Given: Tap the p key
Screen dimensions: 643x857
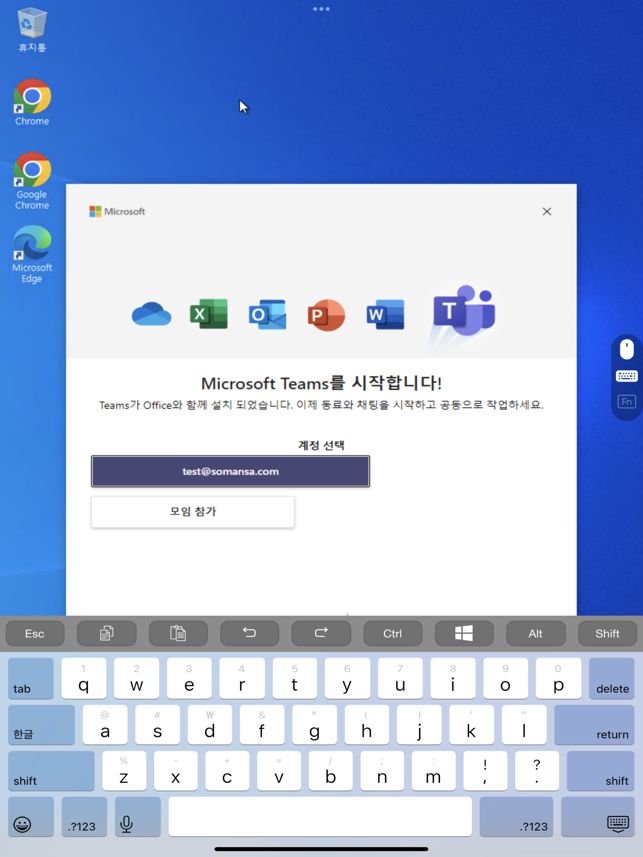Looking at the screenshot, I should click(x=558, y=678).
